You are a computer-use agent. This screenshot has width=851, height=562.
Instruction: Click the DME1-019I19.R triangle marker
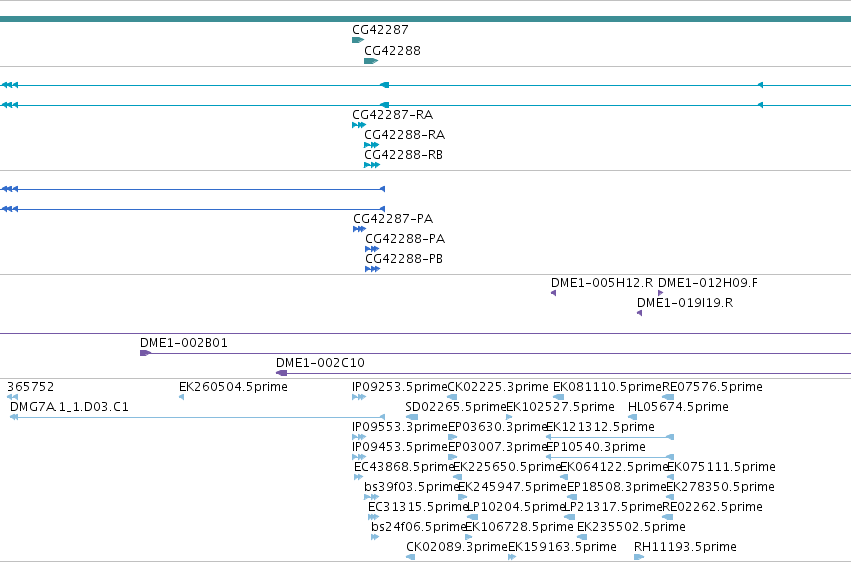pyautogui.click(x=640, y=314)
